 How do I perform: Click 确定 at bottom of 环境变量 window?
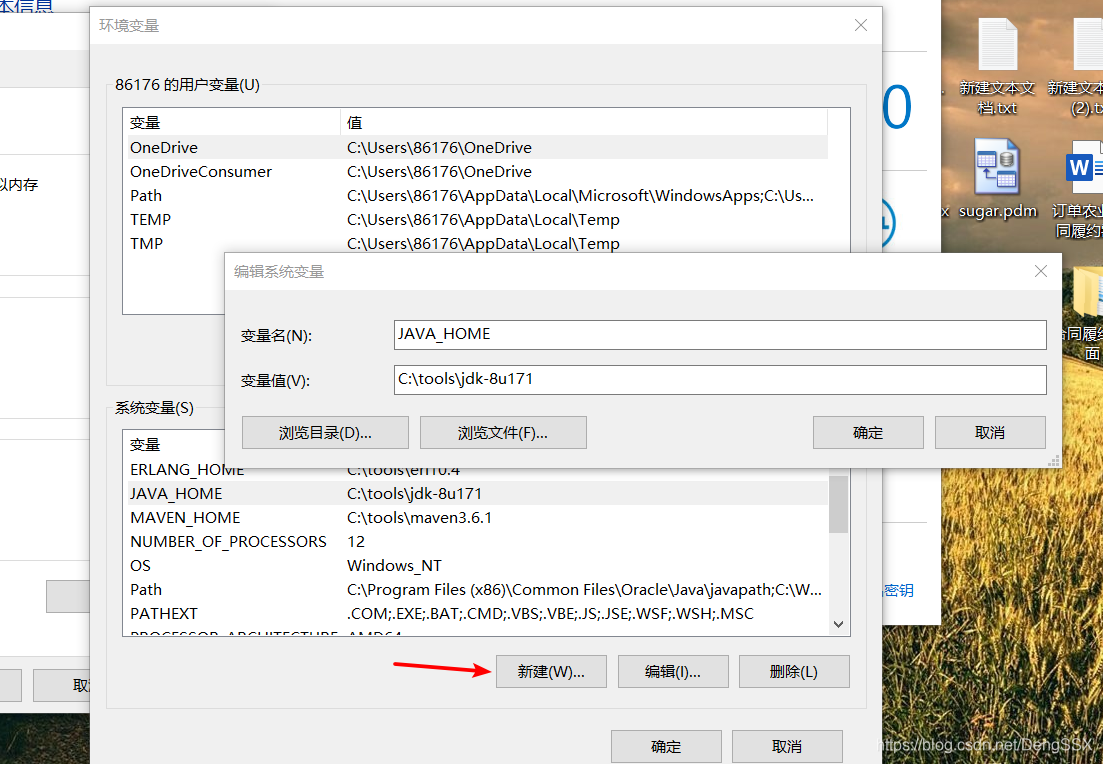666,746
